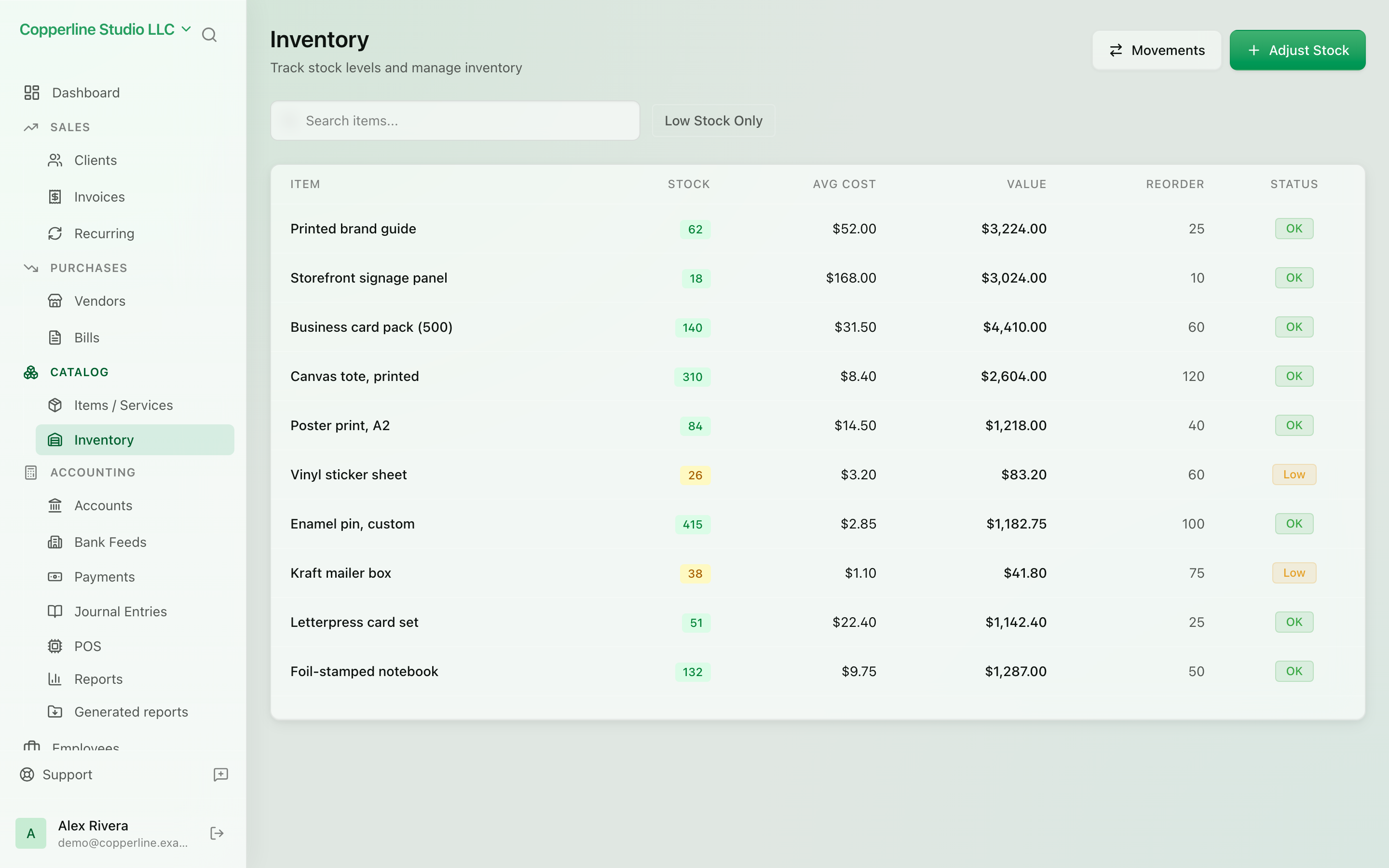Click the Adjust Stock button
The image size is (1389, 868).
pos(1297,51)
